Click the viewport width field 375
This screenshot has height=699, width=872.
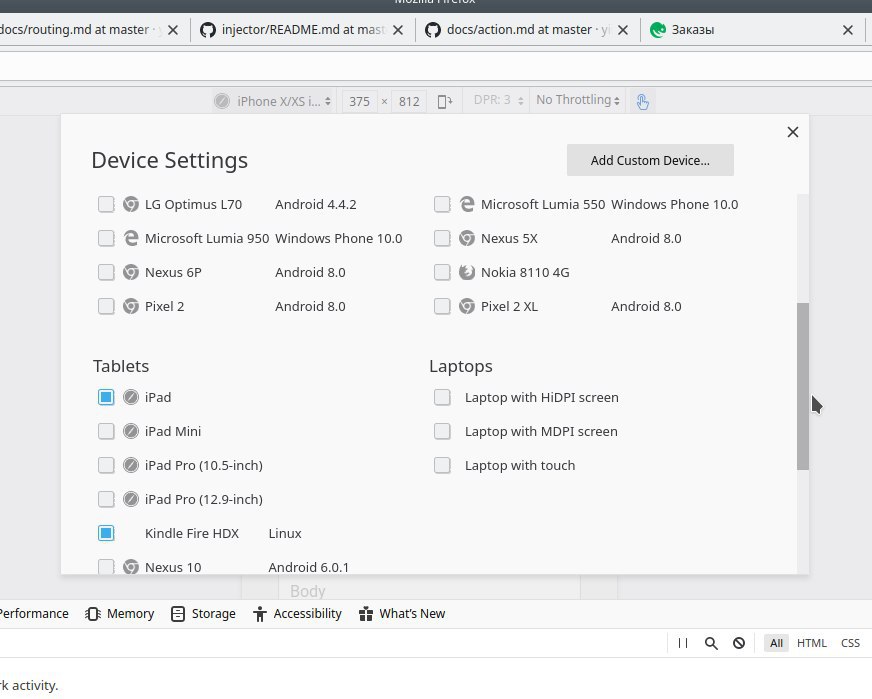point(359,101)
